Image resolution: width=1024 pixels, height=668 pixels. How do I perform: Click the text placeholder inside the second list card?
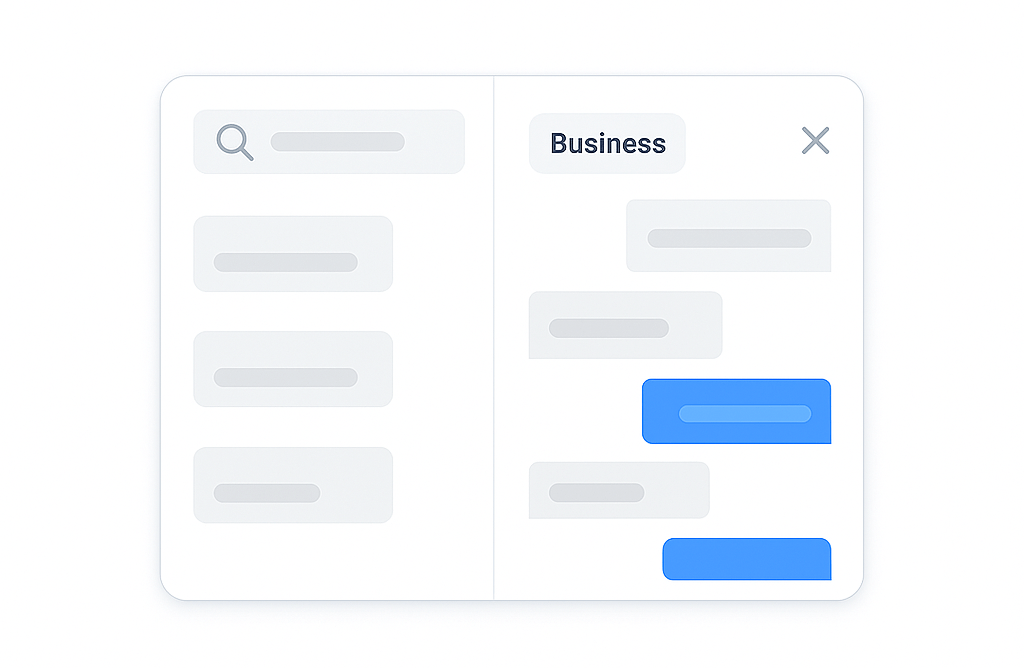[x=285, y=377]
